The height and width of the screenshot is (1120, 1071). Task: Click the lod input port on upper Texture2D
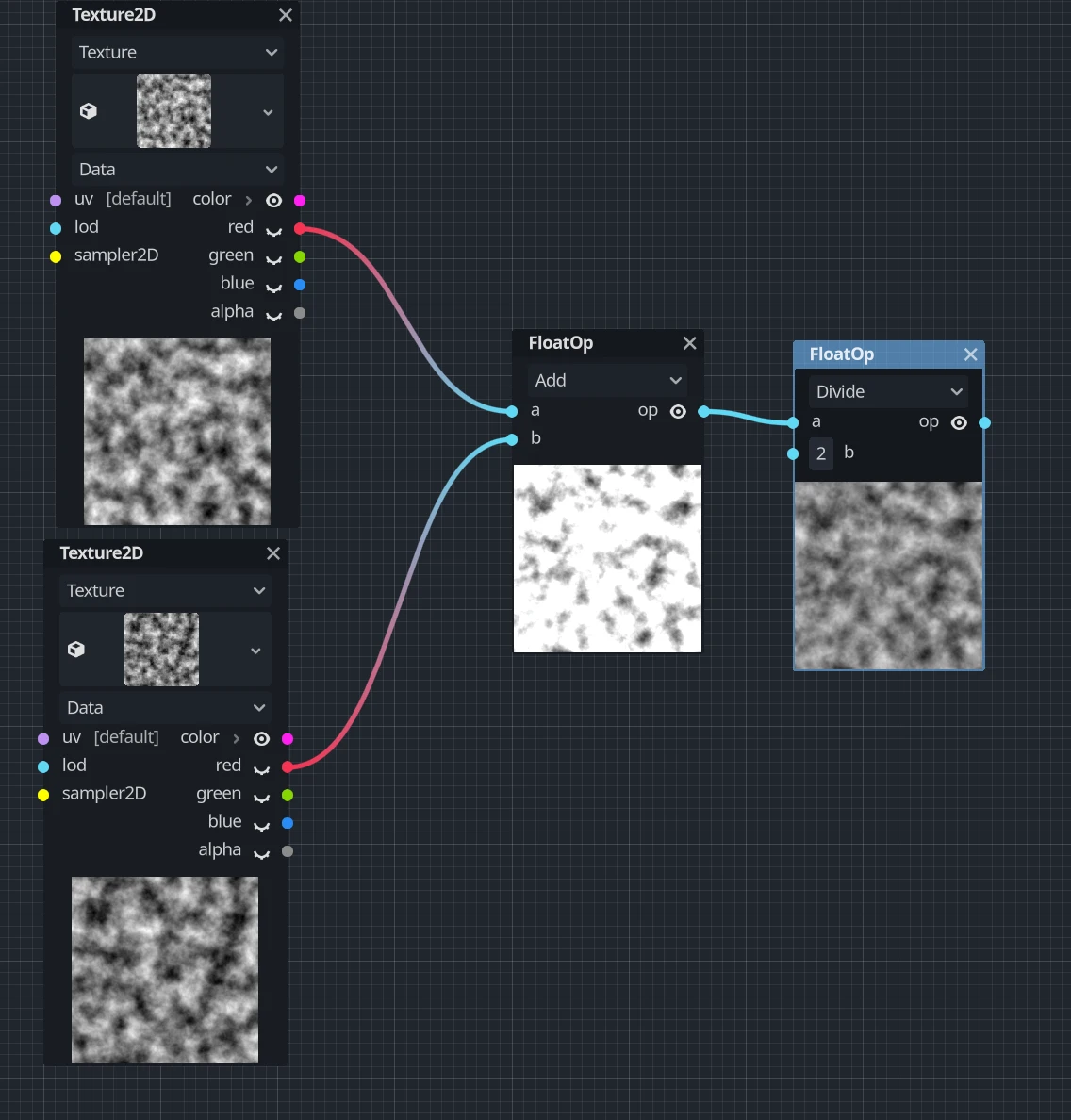pos(56,228)
